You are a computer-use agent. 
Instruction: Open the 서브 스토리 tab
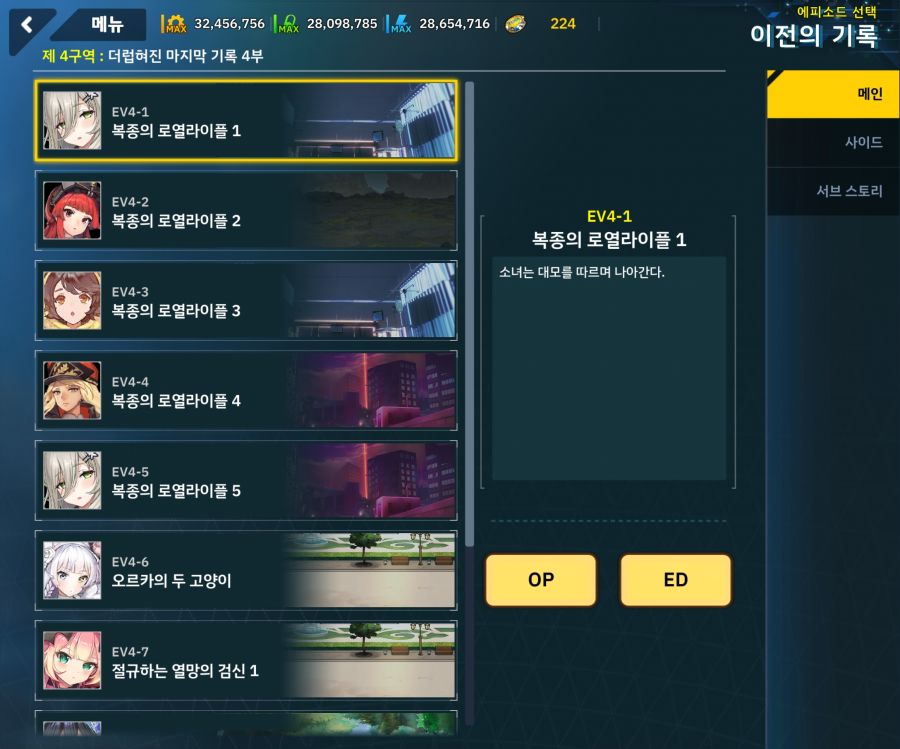point(833,192)
